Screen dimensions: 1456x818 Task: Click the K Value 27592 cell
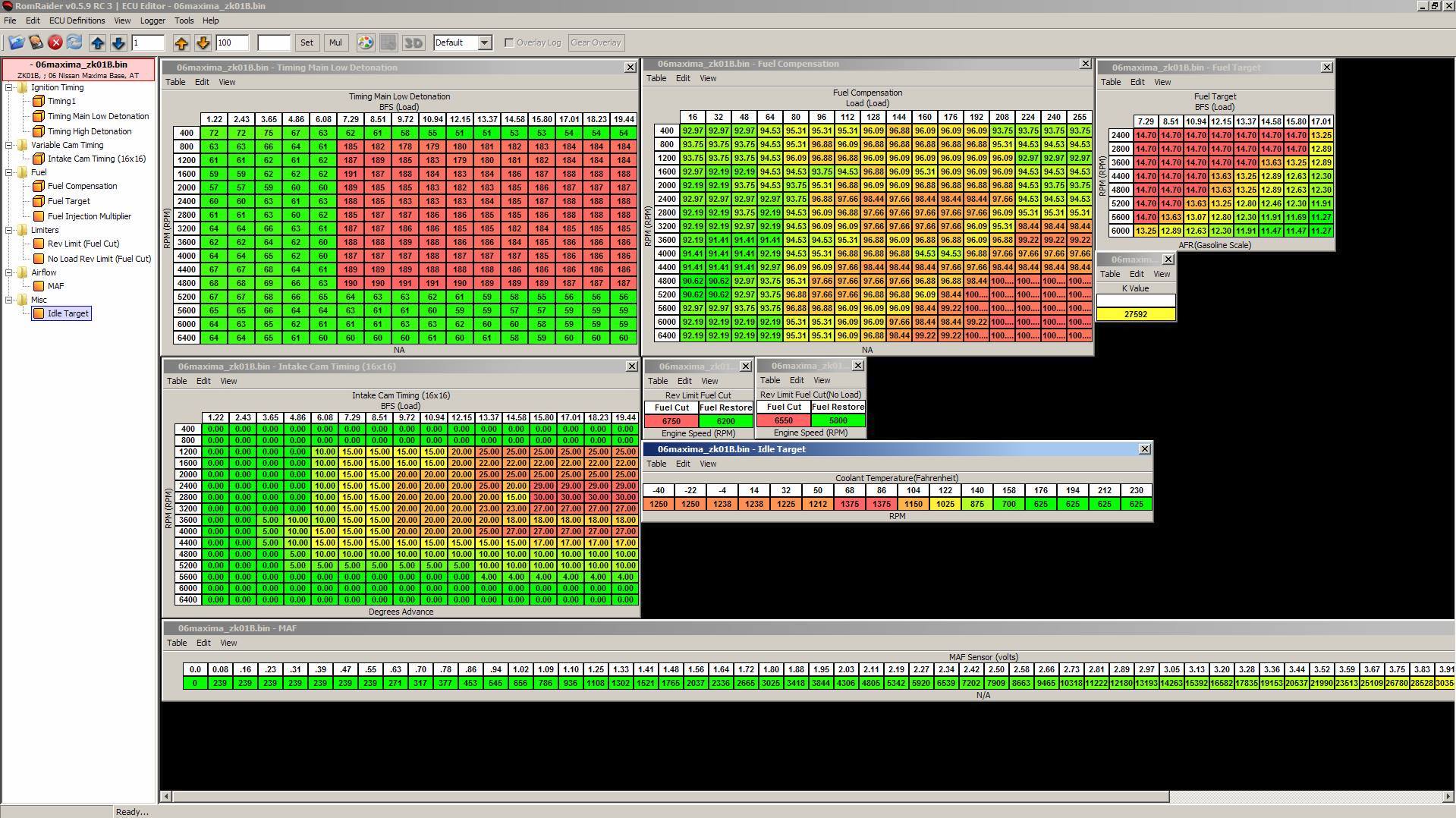point(1136,314)
